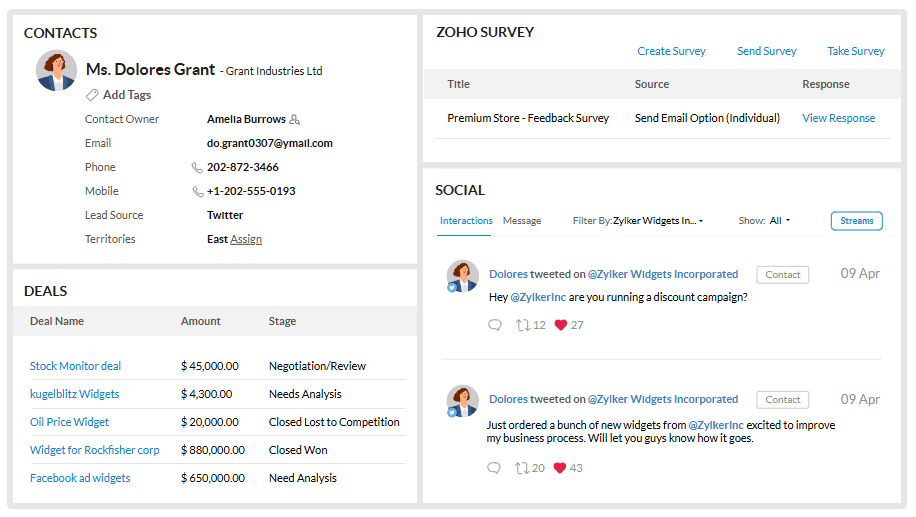This screenshot has height=517, width=916.
Task: Click the Streams button
Action: (x=856, y=221)
